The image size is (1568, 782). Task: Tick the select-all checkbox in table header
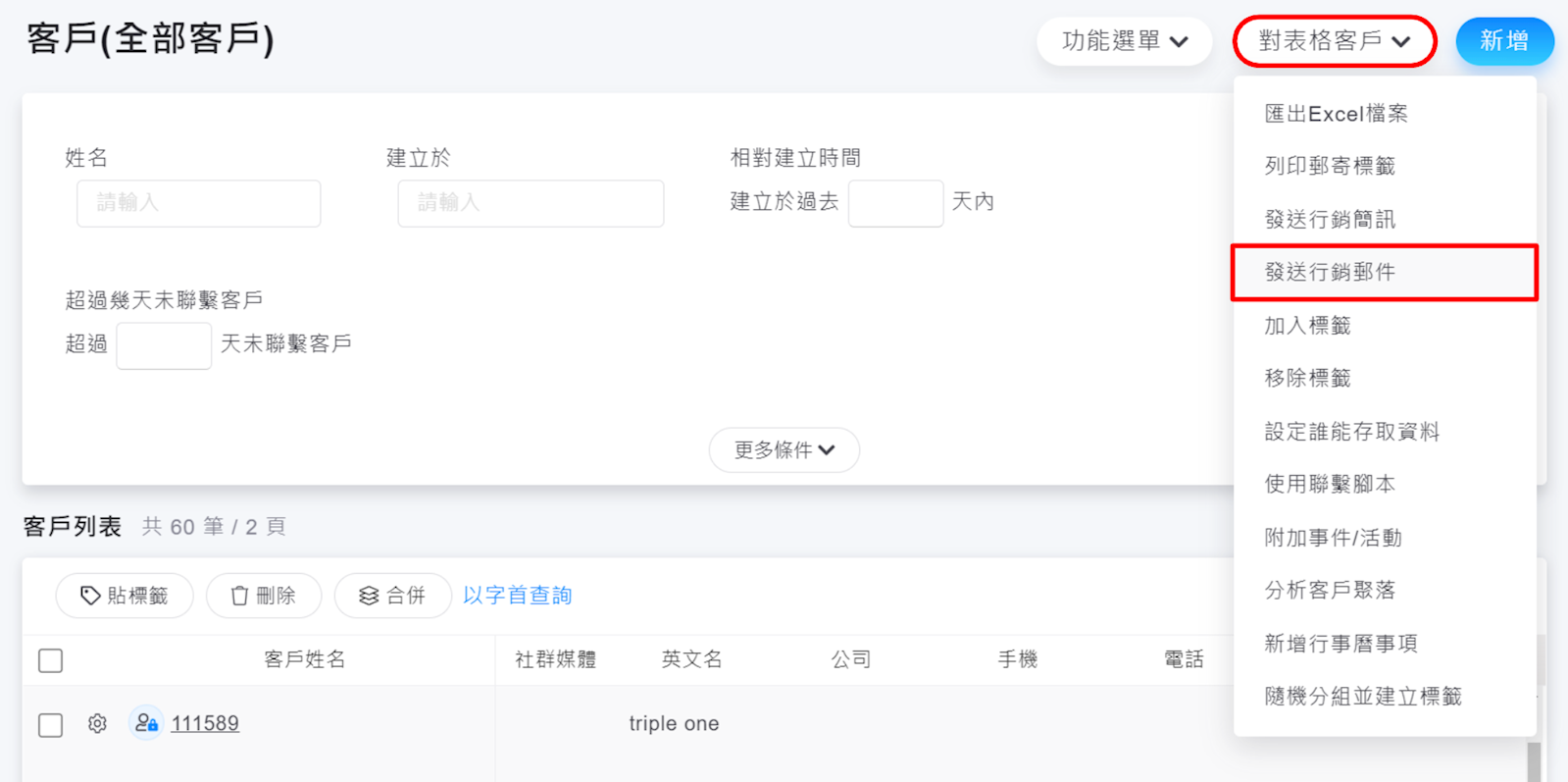pyautogui.click(x=51, y=660)
